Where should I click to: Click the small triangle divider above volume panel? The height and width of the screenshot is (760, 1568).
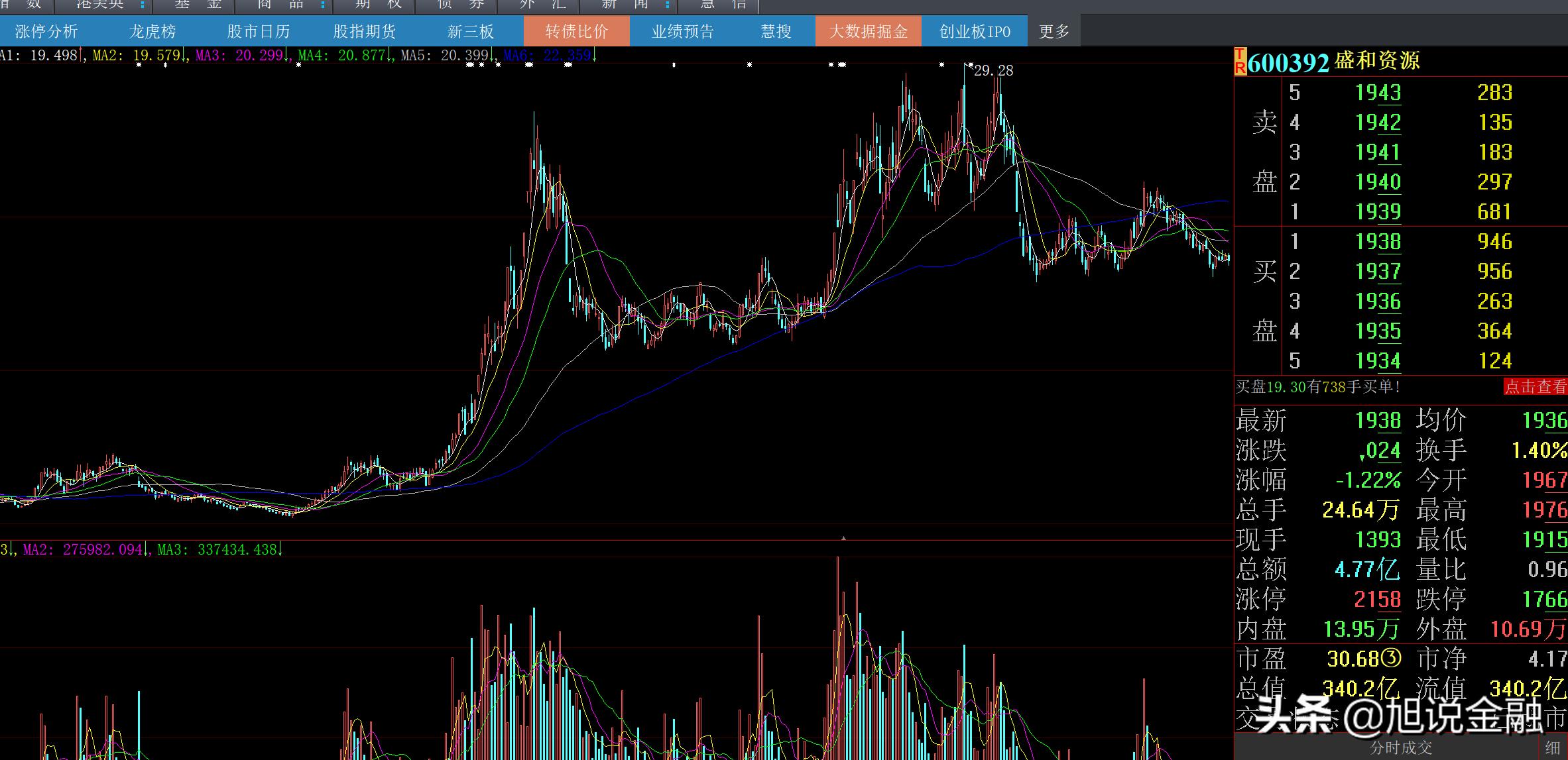[843, 539]
